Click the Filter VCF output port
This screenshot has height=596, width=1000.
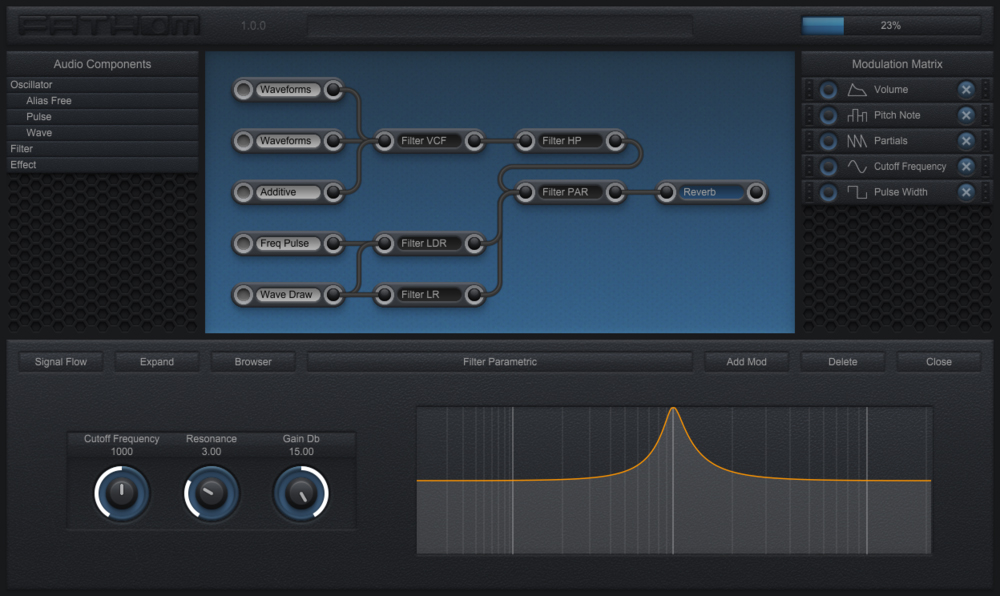click(x=474, y=141)
